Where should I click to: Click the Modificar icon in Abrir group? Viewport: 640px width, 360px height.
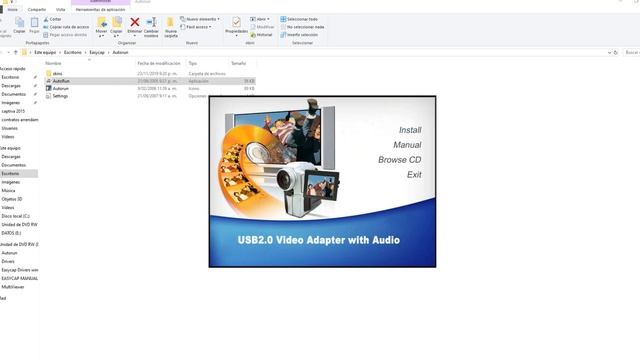pyautogui.click(x=253, y=27)
